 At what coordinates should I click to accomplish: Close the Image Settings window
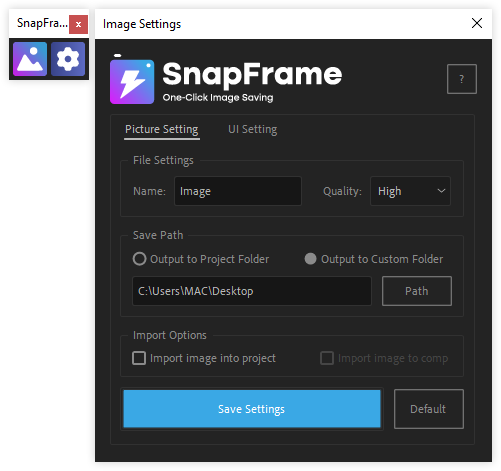coord(477,23)
